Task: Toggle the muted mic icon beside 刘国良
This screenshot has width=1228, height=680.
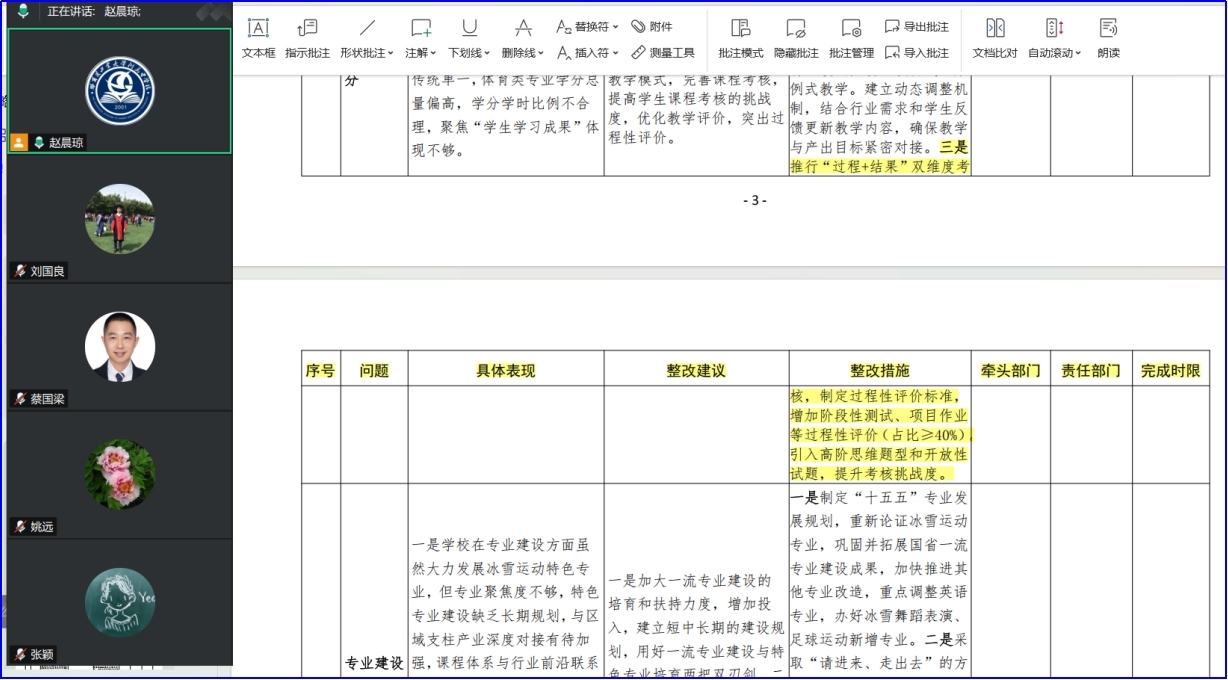Action: point(20,271)
